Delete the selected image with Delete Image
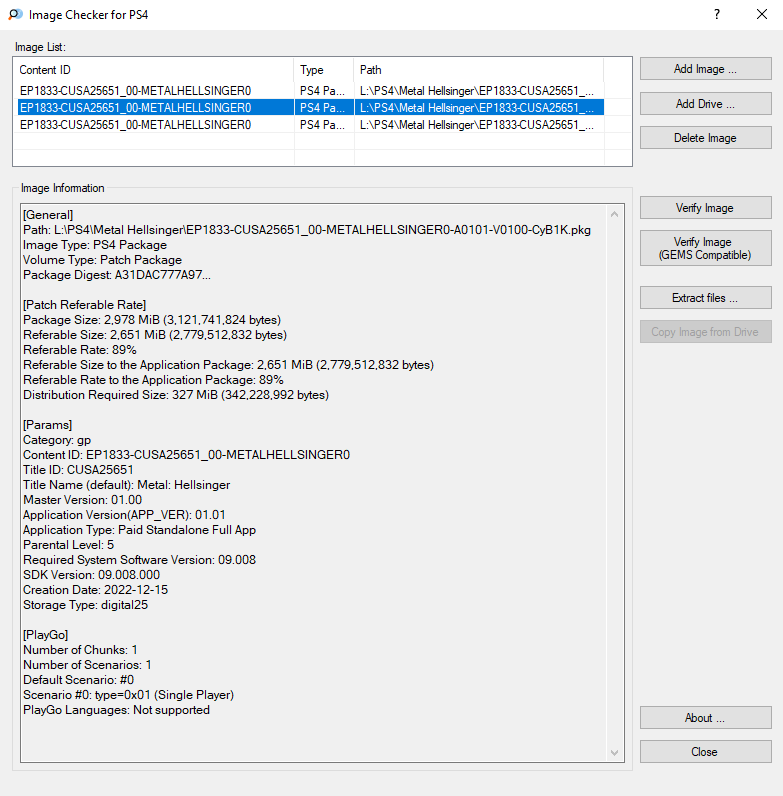The width and height of the screenshot is (783, 796). point(705,138)
